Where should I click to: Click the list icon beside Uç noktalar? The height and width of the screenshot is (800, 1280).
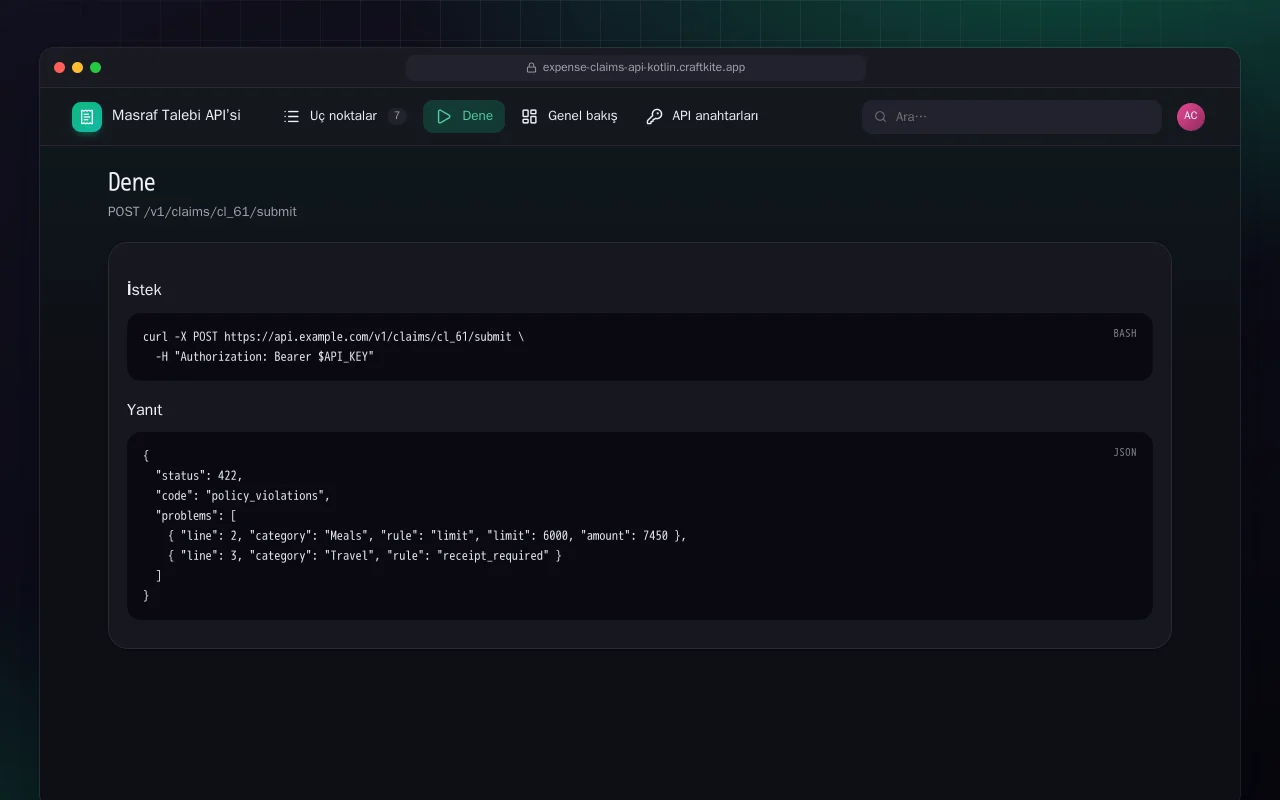(x=292, y=116)
